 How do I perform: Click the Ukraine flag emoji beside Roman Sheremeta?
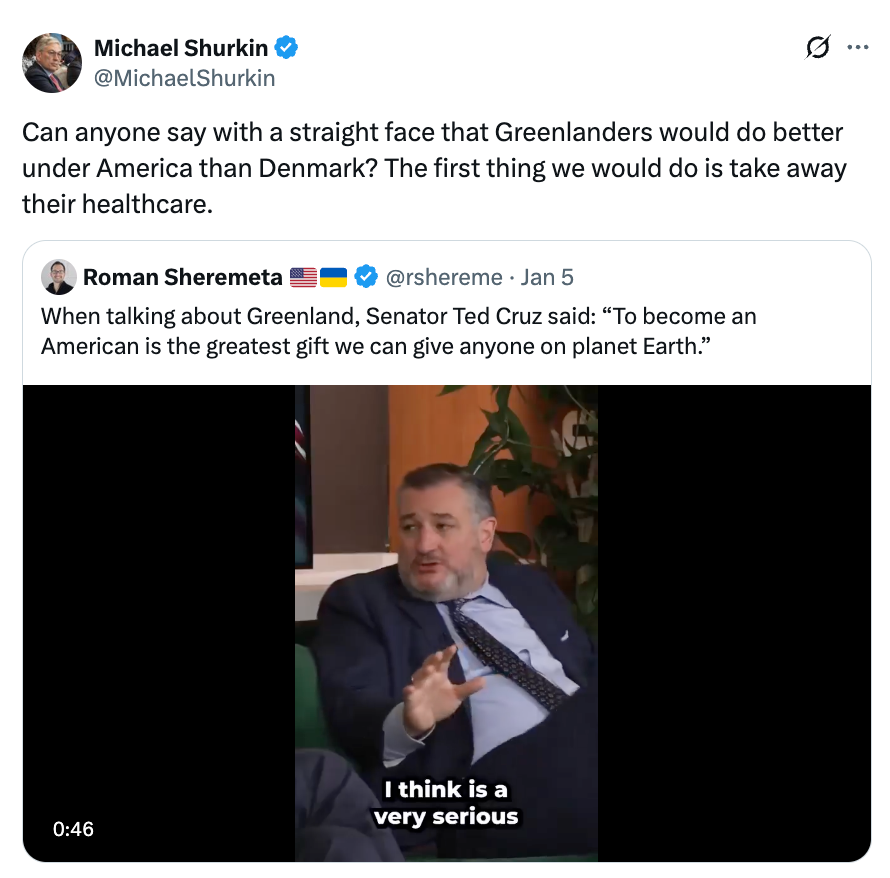333,278
